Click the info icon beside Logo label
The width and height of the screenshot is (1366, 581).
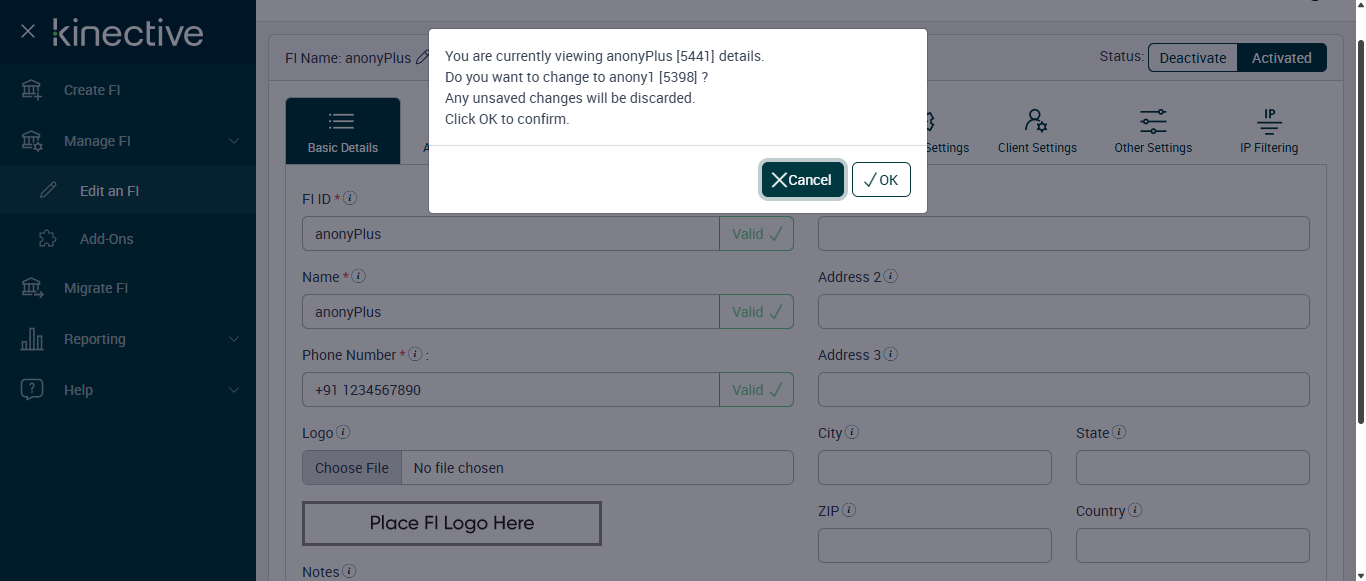pyautogui.click(x=343, y=433)
